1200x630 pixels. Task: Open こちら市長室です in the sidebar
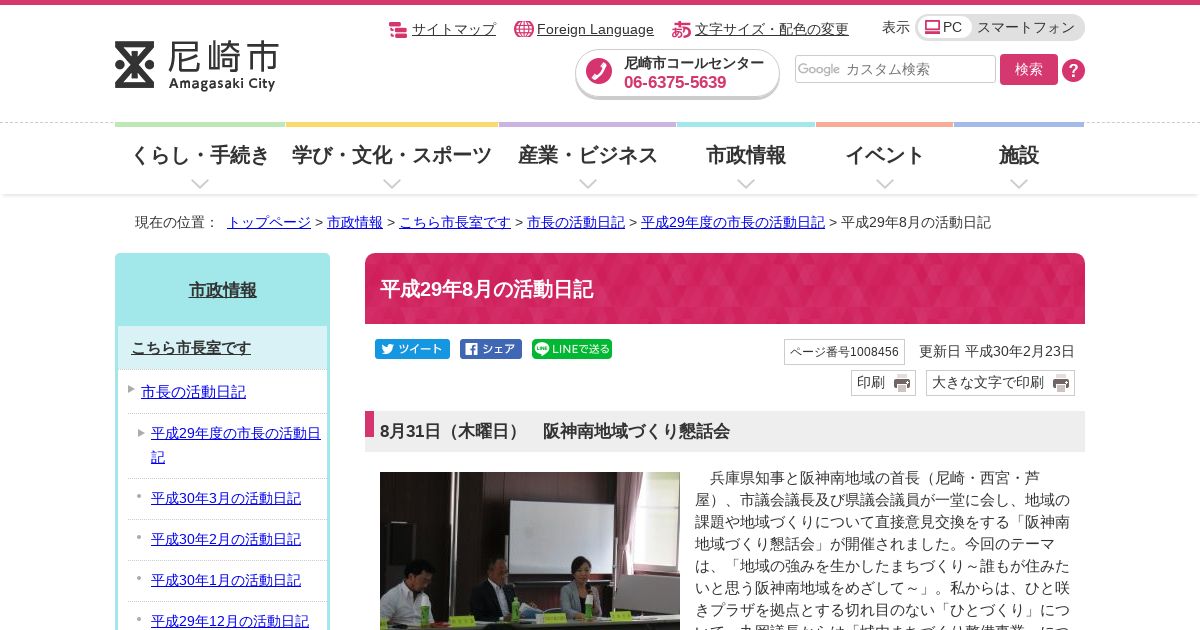(191, 348)
